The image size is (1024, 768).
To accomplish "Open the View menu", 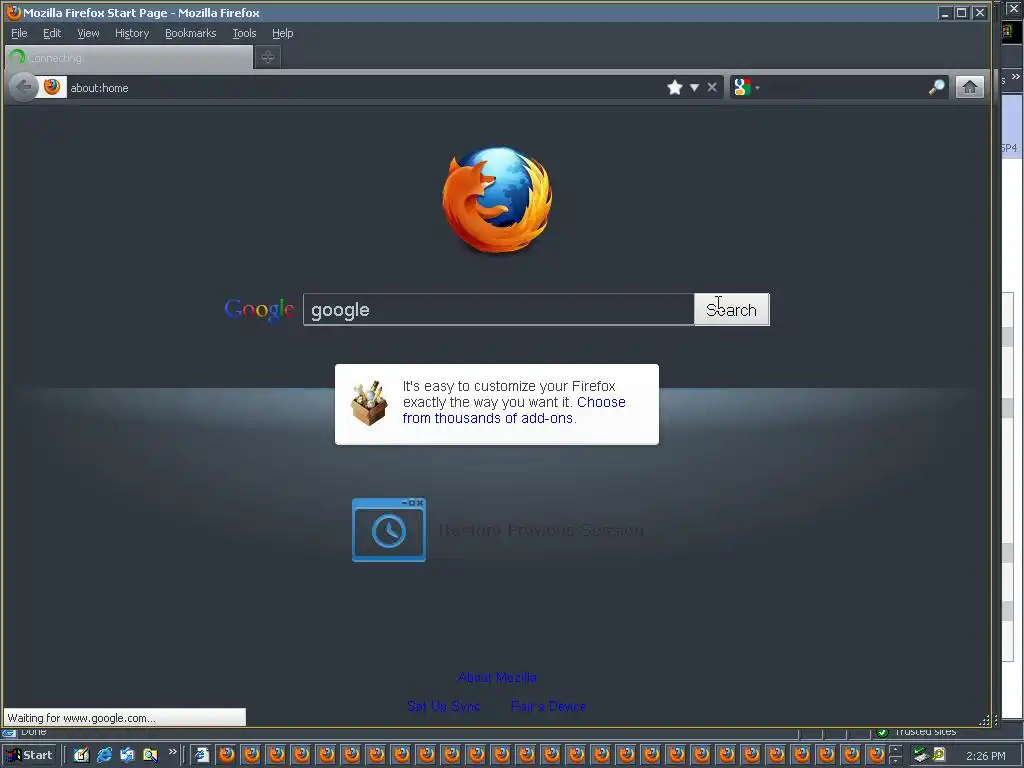I will point(88,33).
